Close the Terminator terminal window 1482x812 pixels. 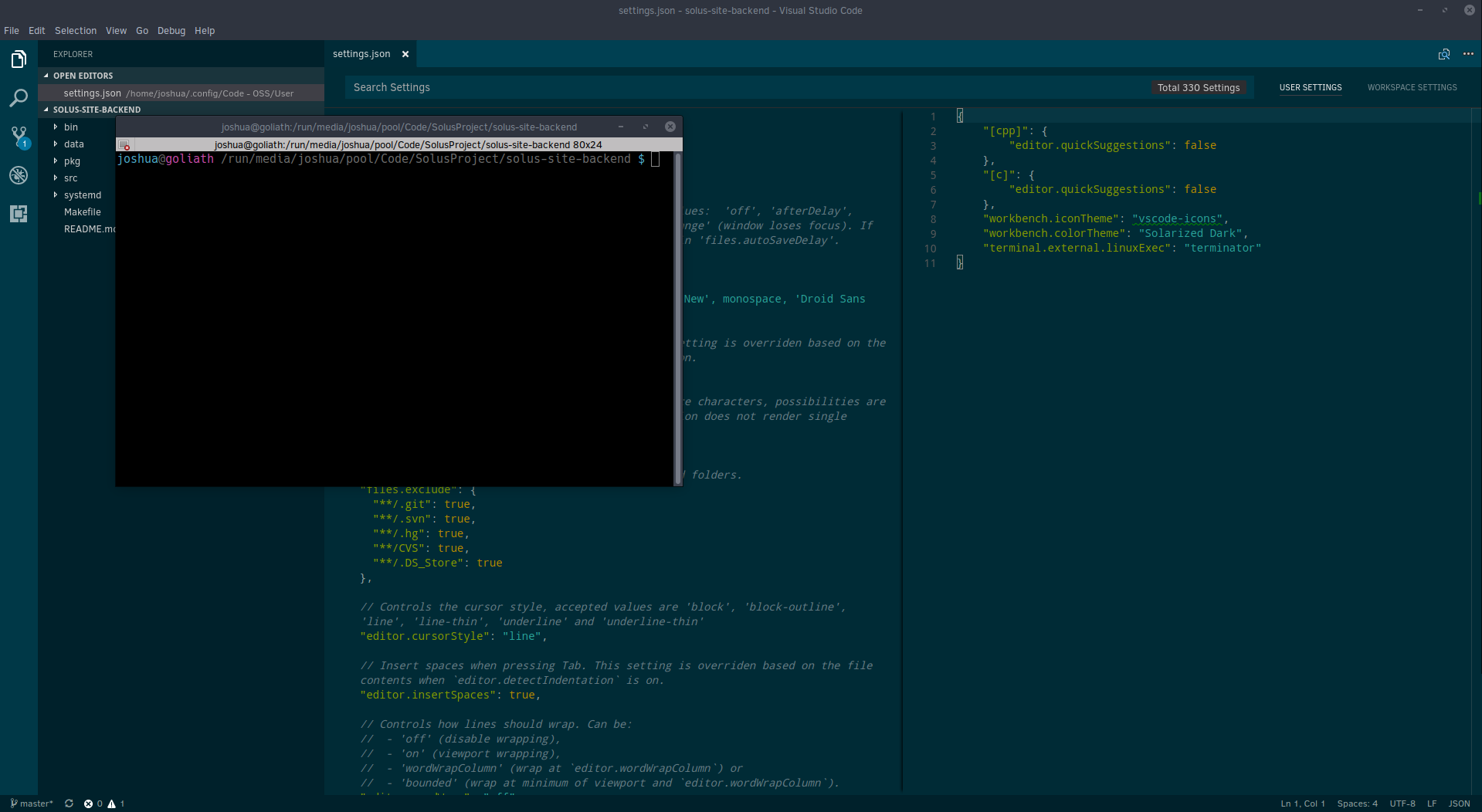[670, 127]
